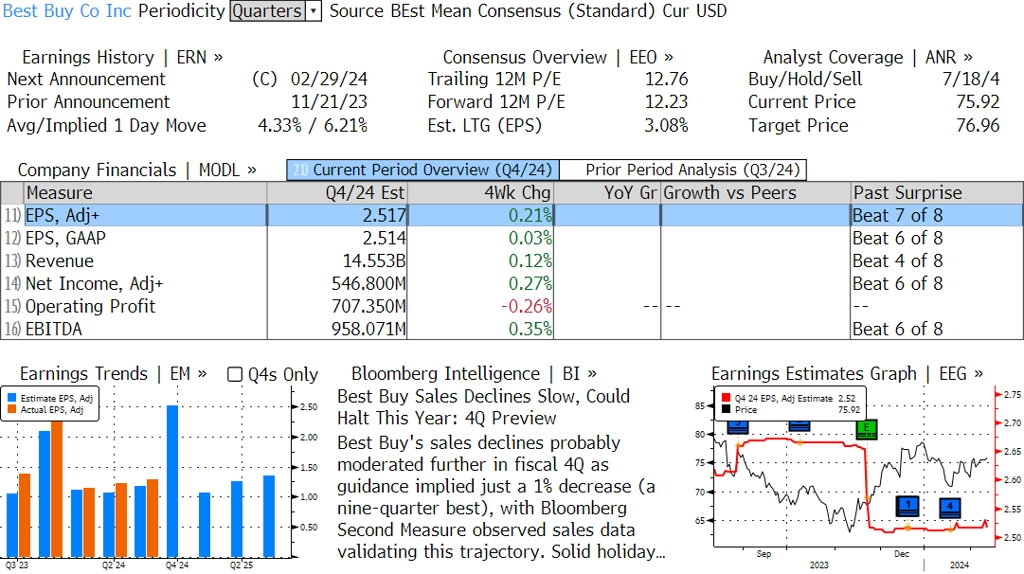Open Analyst Coverage ANR link
Viewport: 1024px width, 574px height.
(868, 57)
